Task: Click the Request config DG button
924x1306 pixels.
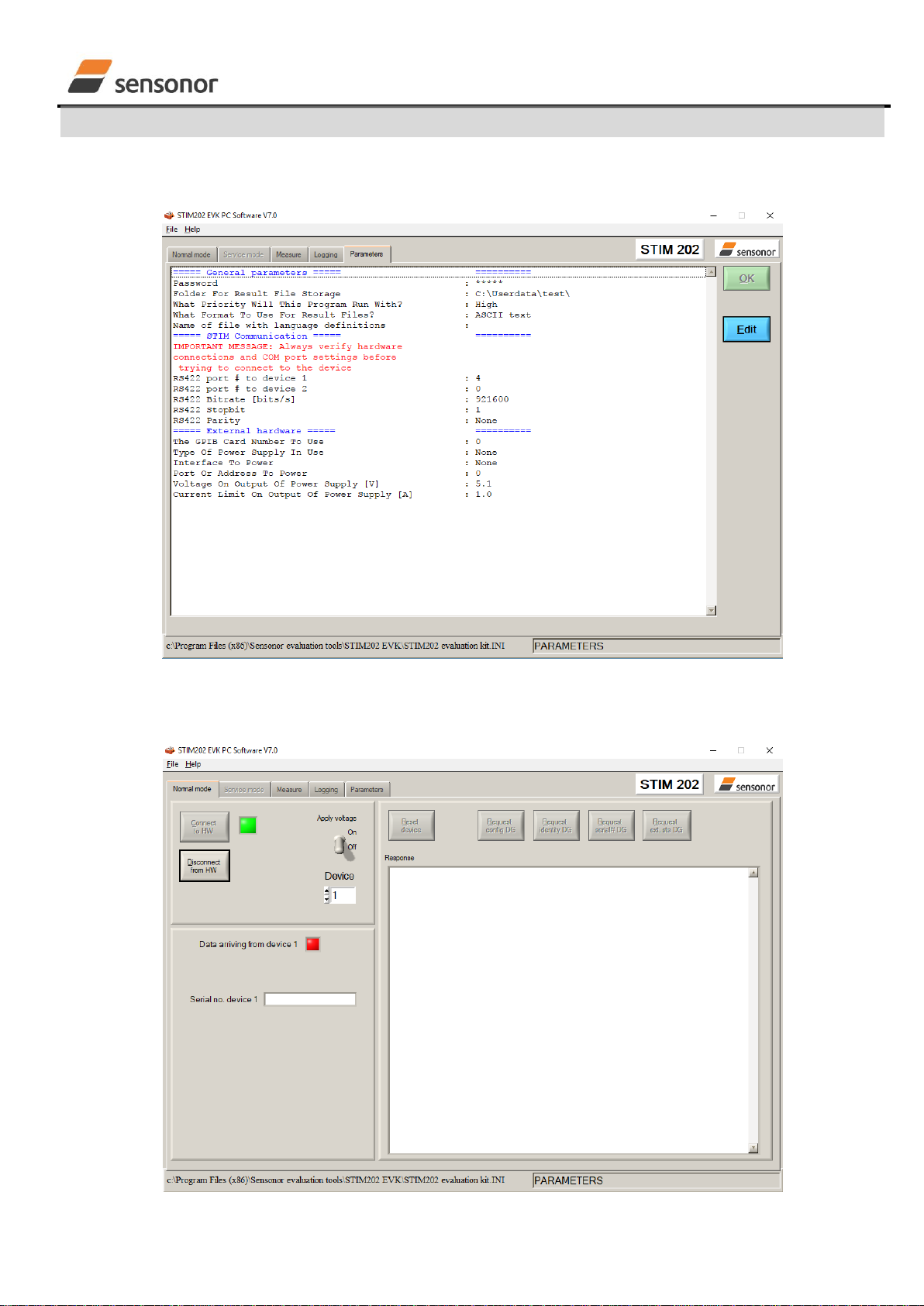Action: (x=501, y=825)
